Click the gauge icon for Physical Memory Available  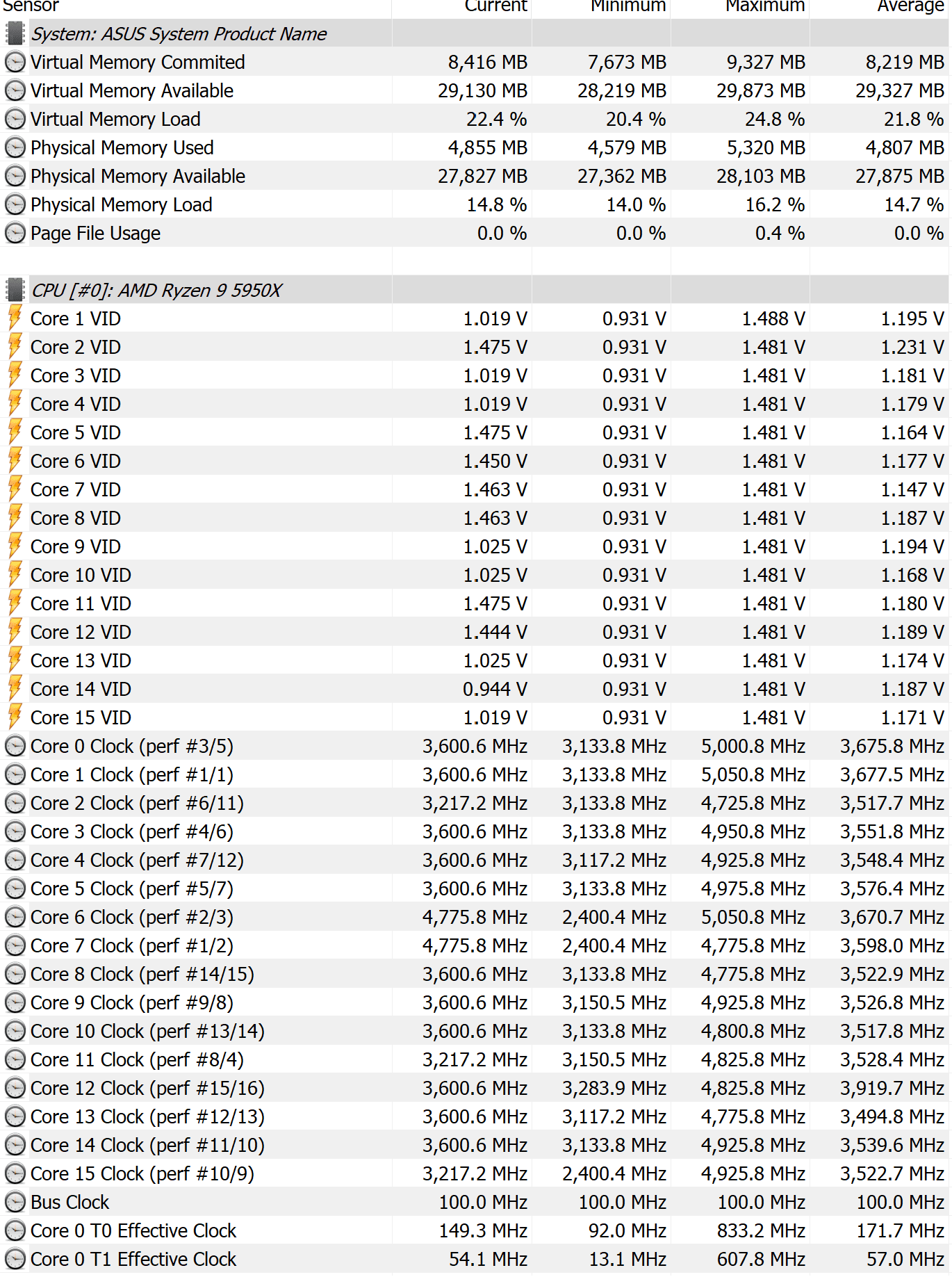(x=15, y=176)
